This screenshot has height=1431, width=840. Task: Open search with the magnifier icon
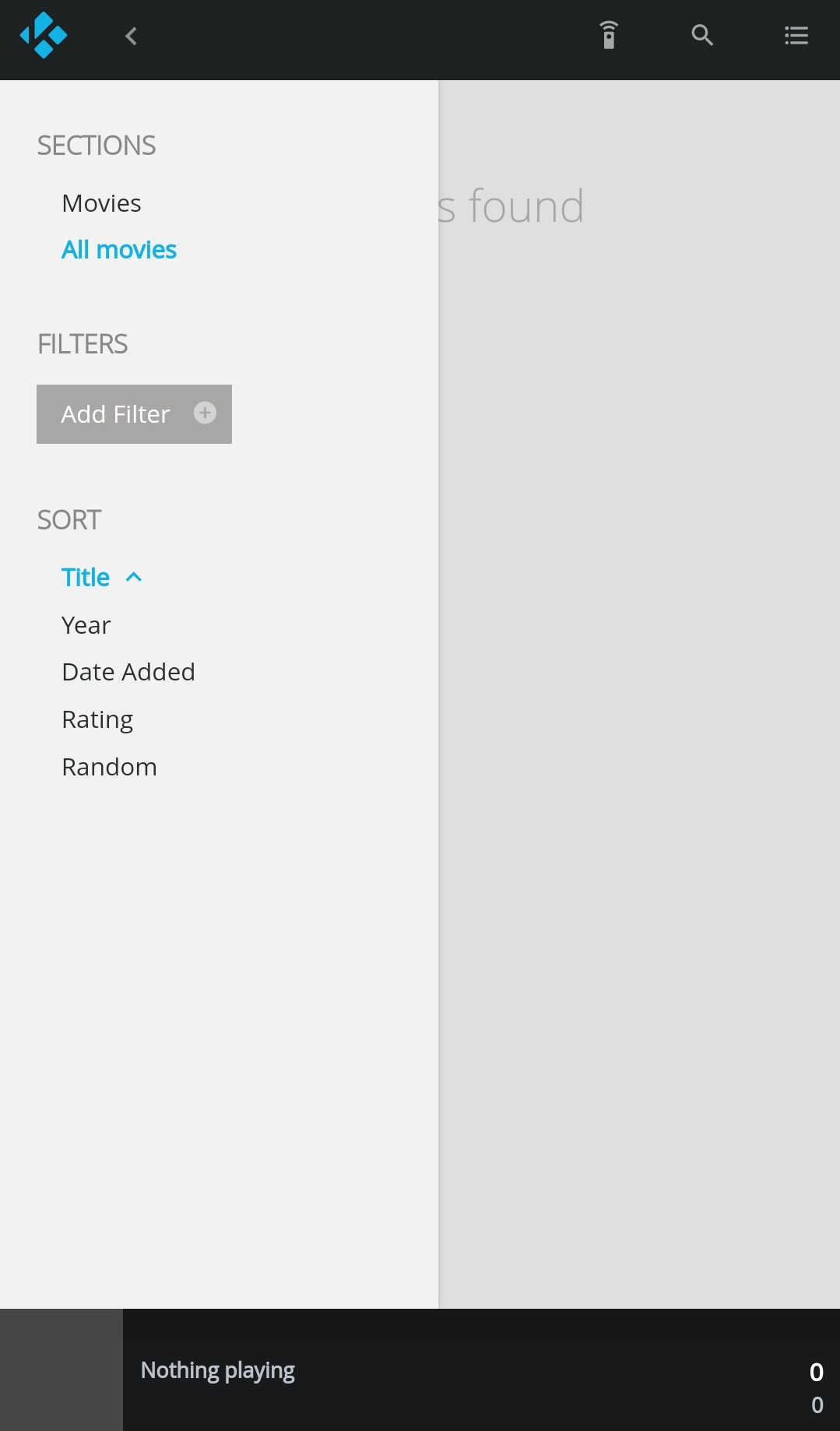(x=702, y=36)
